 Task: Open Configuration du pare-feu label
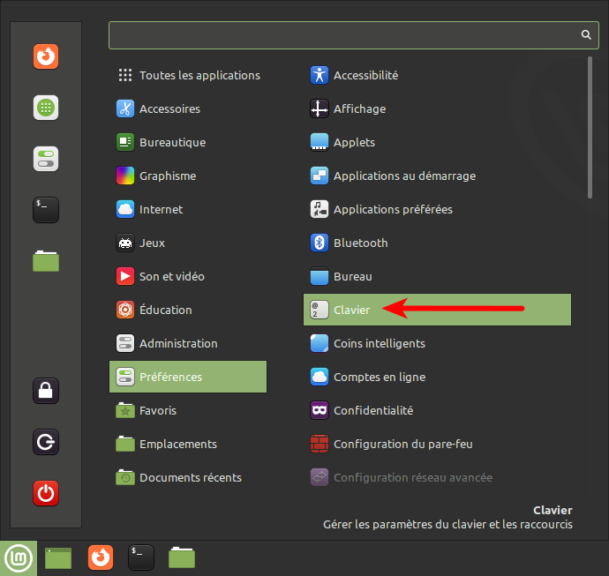403,444
